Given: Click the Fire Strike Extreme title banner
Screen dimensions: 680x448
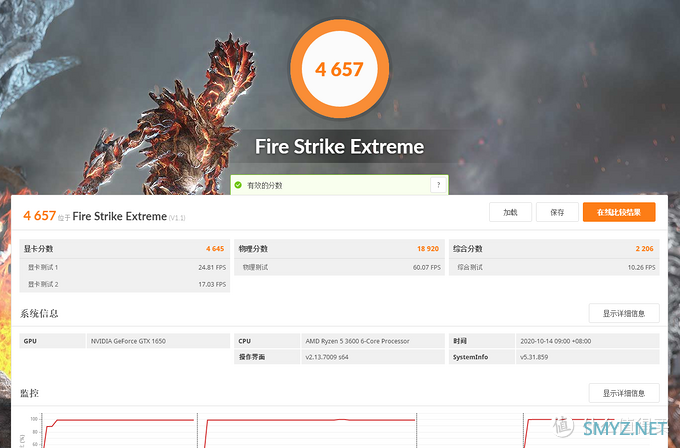Looking at the screenshot, I should [x=339, y=147].
